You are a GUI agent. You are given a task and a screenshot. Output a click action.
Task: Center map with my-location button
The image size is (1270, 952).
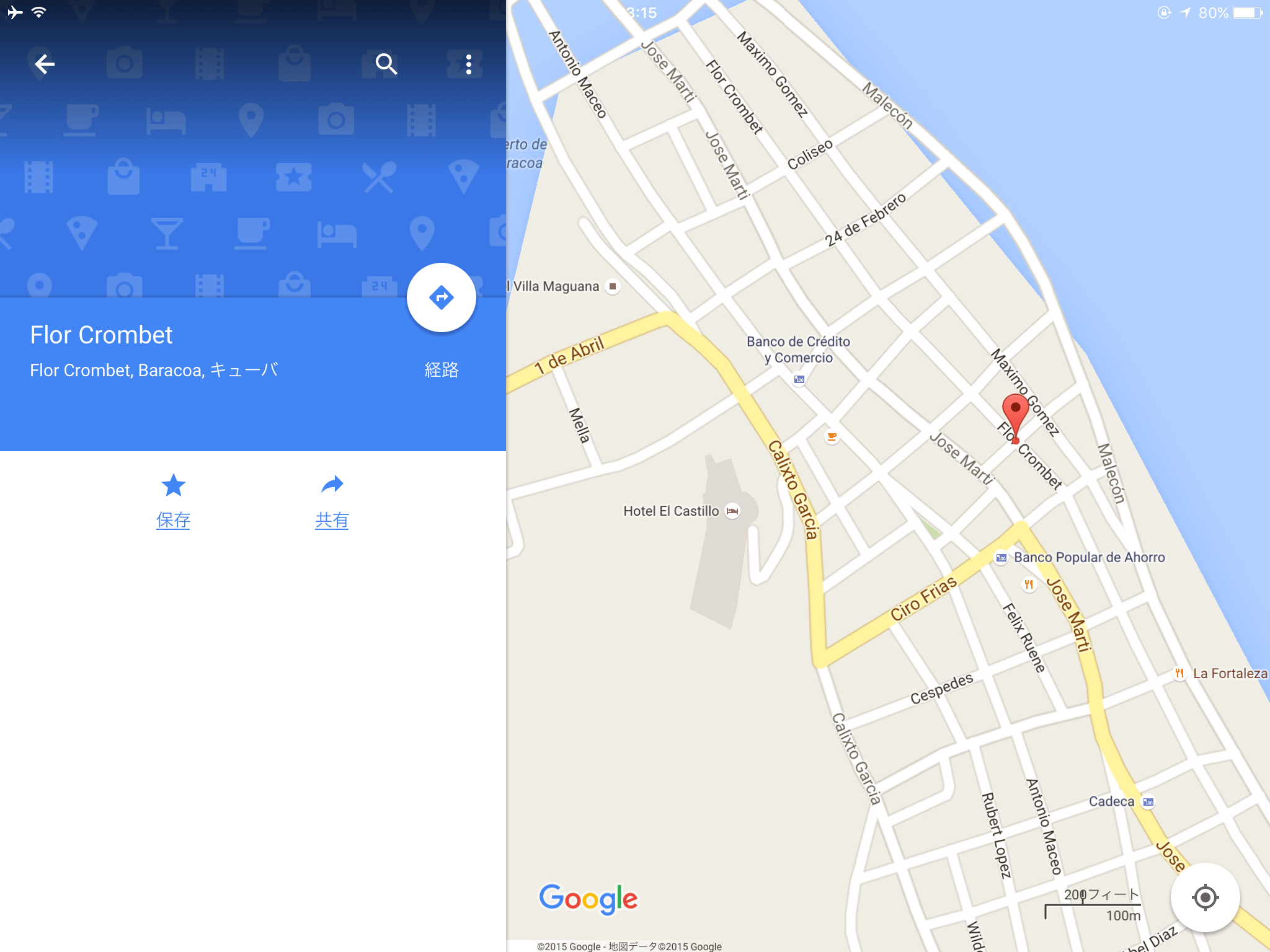tap(1205, 897)
